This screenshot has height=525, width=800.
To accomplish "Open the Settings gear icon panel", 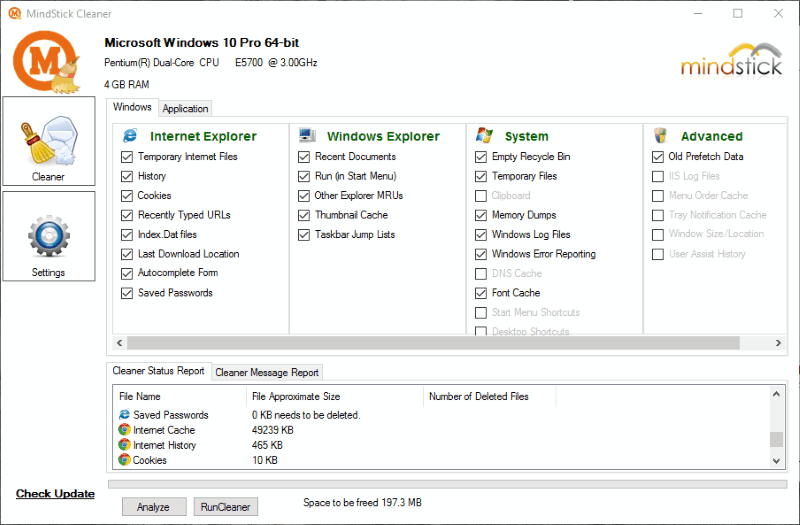I will pos(49,236).
